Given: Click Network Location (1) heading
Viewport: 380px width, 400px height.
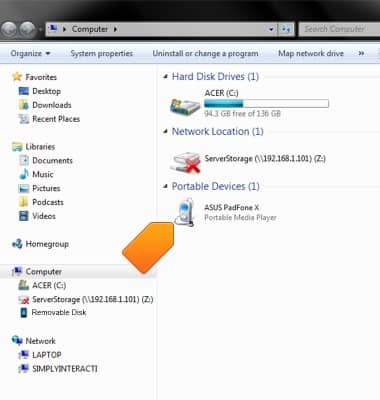Looking at the screenshot, I should (x=217, y=131).
